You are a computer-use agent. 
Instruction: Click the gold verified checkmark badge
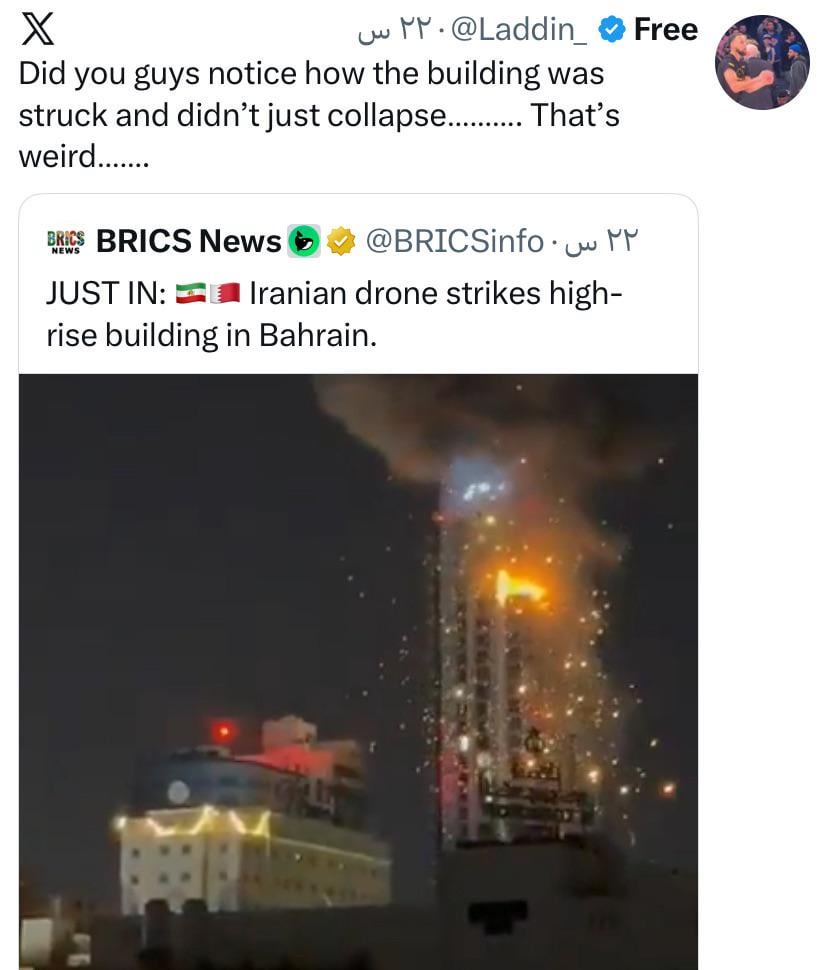(x=342, y=241)
